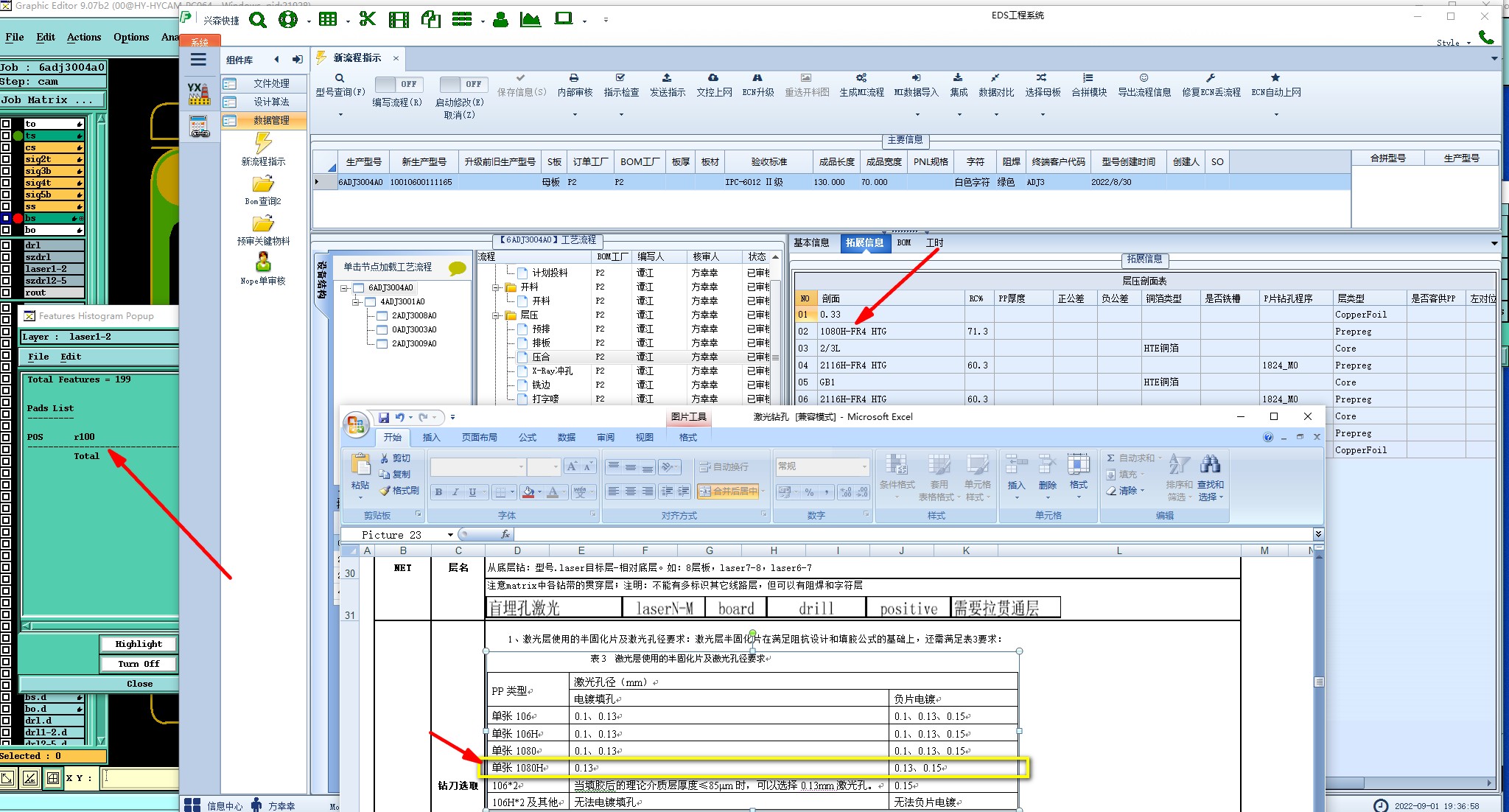
Task: Open the Bom查询2 folder icon
Action: pos(263,183)
